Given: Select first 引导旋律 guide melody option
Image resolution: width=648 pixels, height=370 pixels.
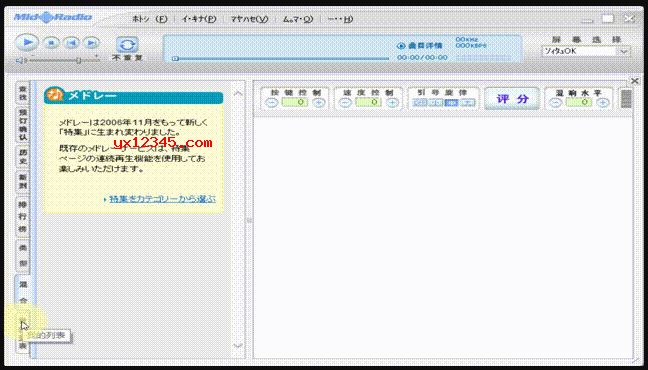Looking at the screenshot, I should [420, 103].
